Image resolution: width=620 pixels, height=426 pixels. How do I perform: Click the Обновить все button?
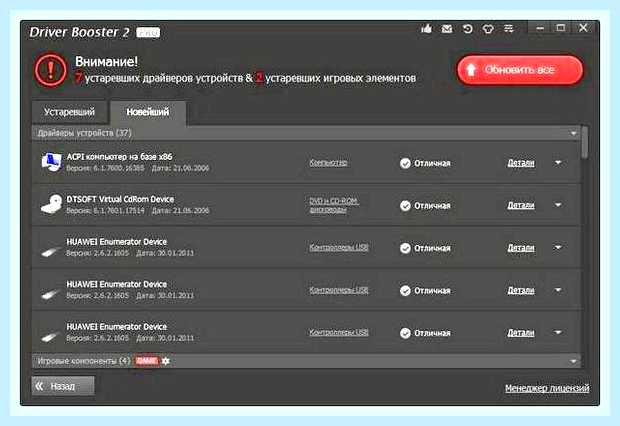click(520, 70)
